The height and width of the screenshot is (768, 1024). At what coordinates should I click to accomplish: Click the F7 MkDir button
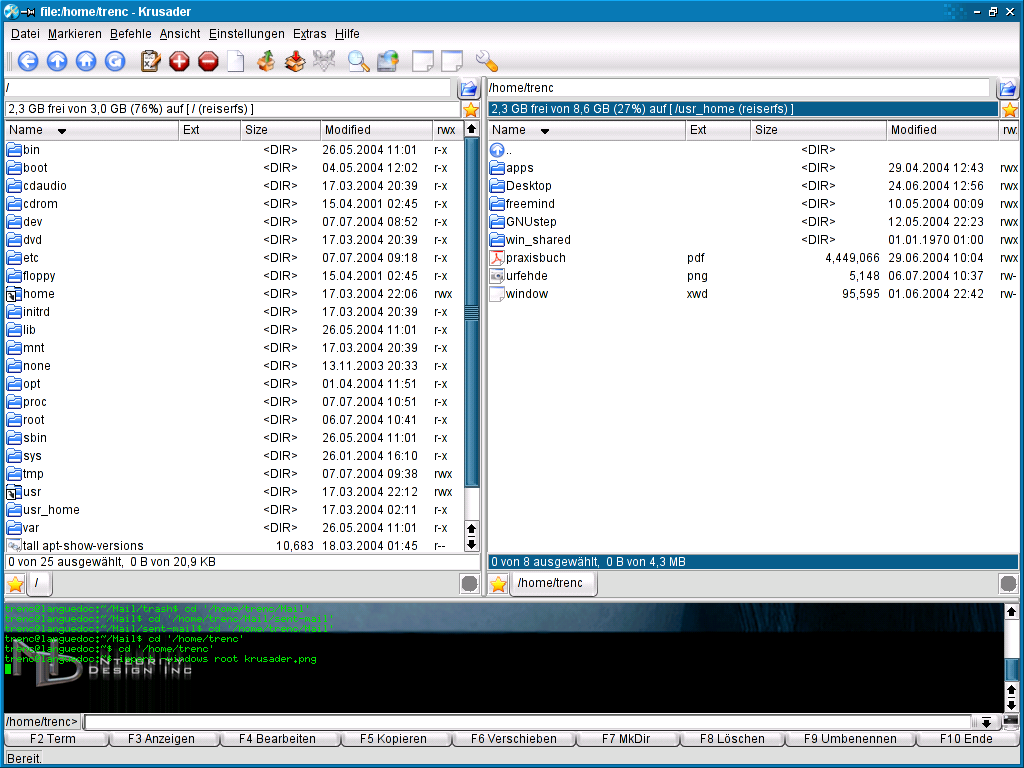[628, 739]
